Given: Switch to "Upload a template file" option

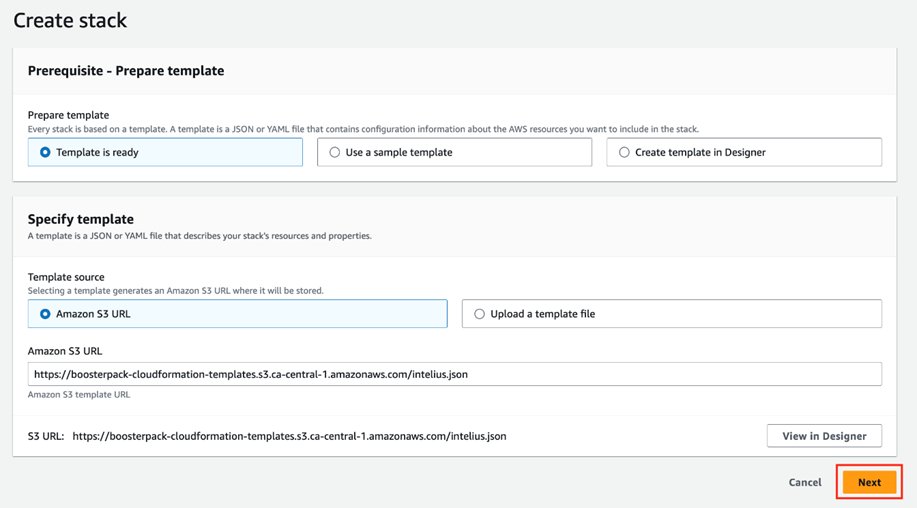Looking at the screenshot, I should (479, 314).
